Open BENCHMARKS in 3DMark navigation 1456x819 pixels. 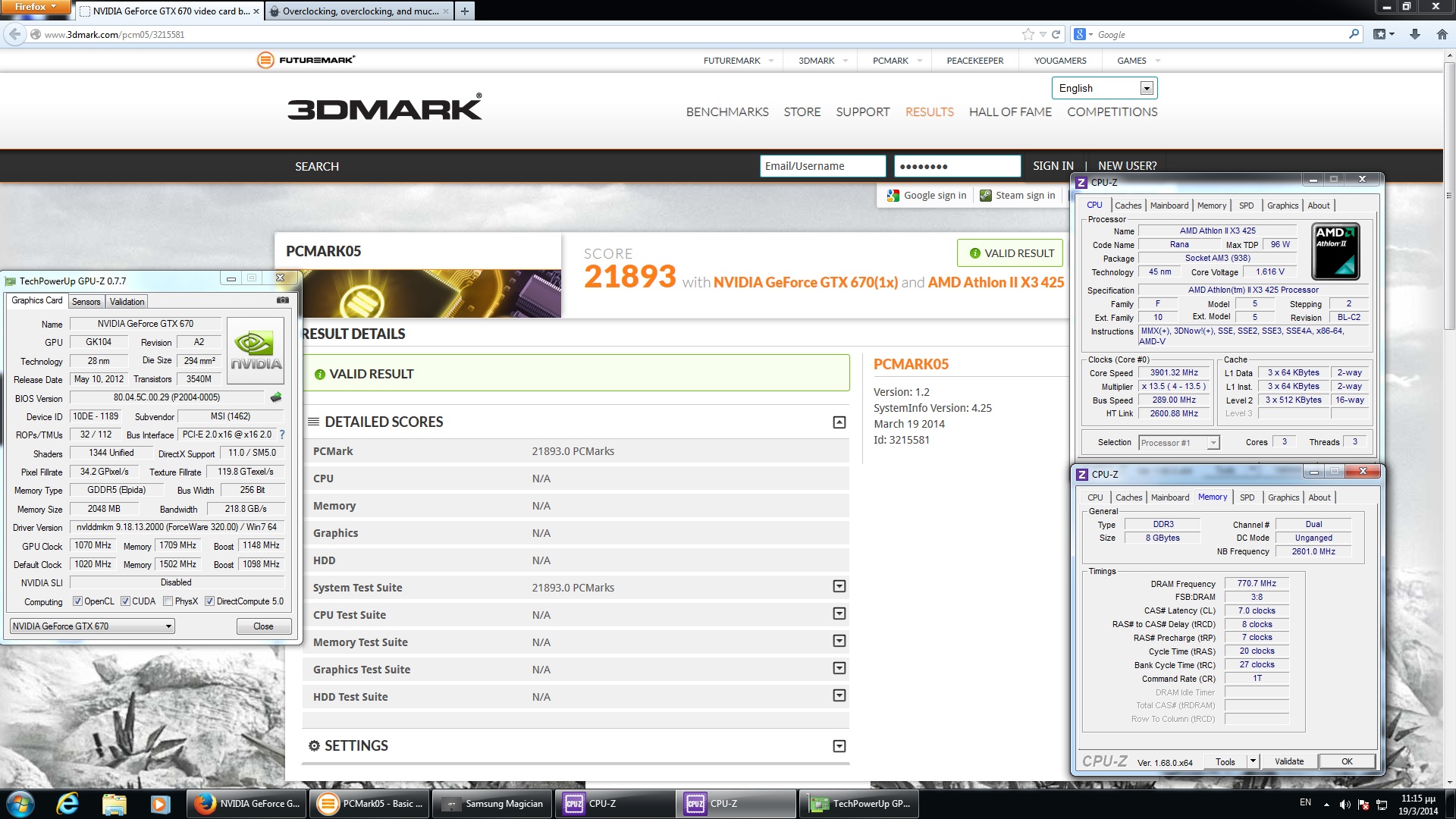pyautogui.click(x=727, y=111)
